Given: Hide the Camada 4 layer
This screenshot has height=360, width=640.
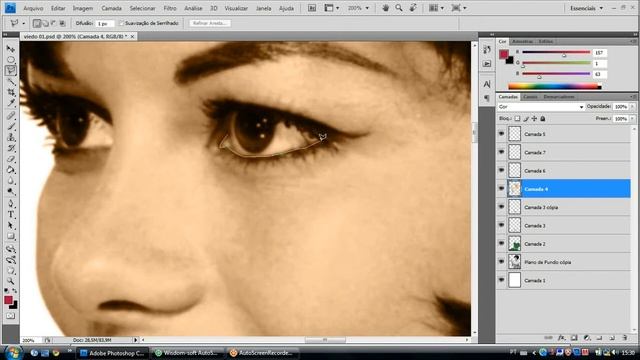Looking at the screenshot, I should coord(501,189).
